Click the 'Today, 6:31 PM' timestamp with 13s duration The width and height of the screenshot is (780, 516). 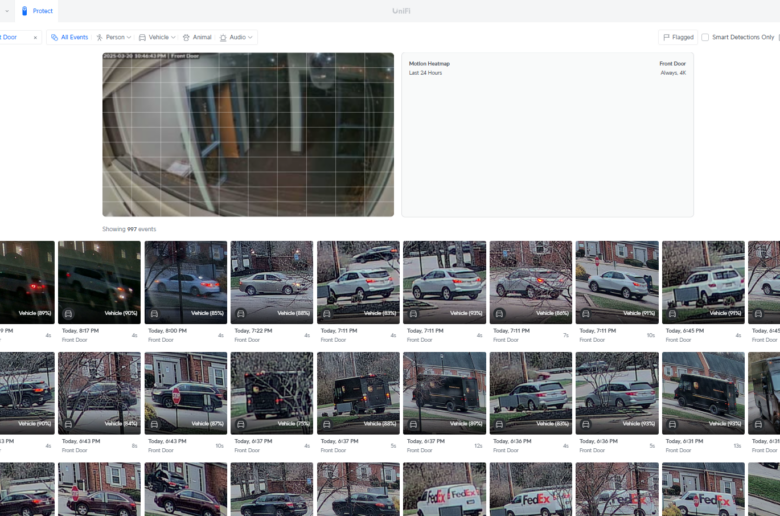click(684, 441)
